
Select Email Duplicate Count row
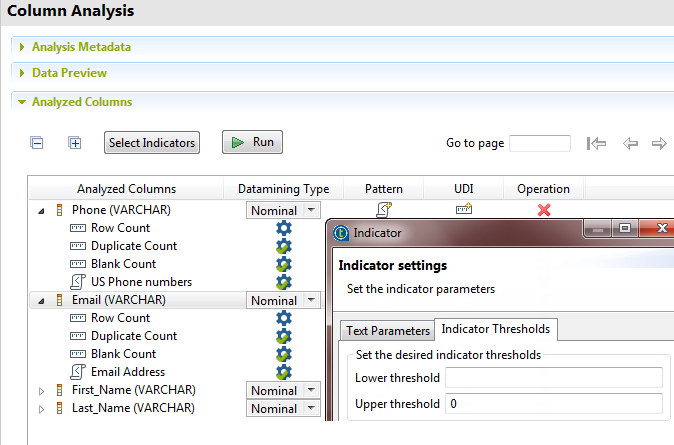[134, 336]
